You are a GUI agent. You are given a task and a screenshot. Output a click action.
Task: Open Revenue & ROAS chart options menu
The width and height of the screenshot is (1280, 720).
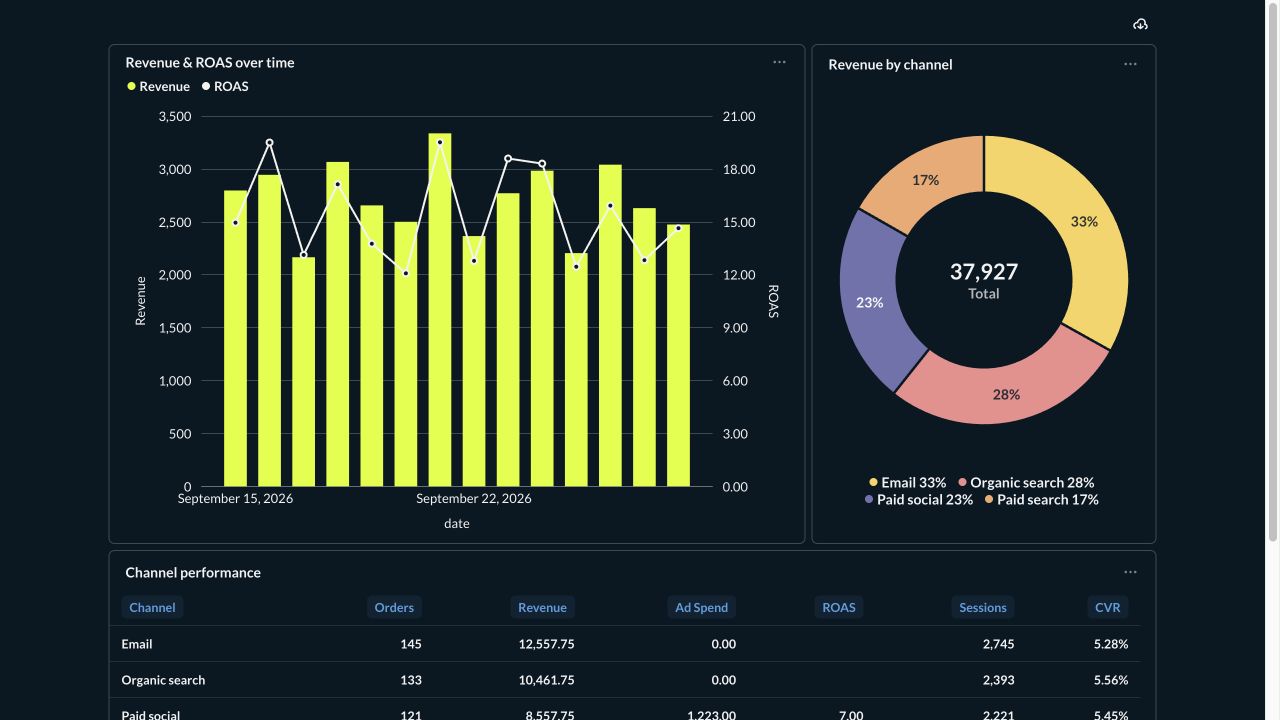point(779,62)
